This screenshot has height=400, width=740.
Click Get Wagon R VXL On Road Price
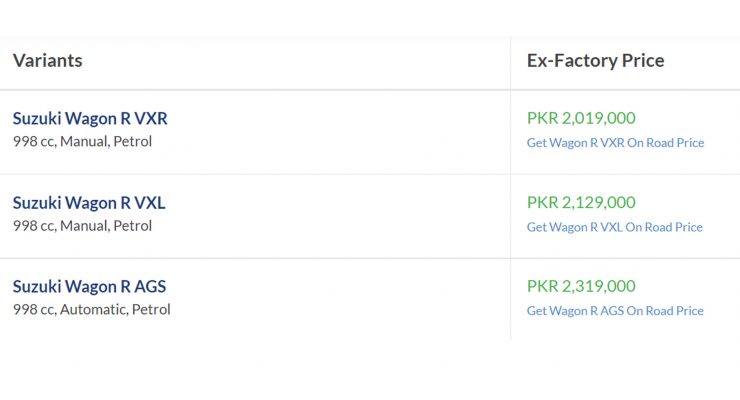(x=615, y=227)
